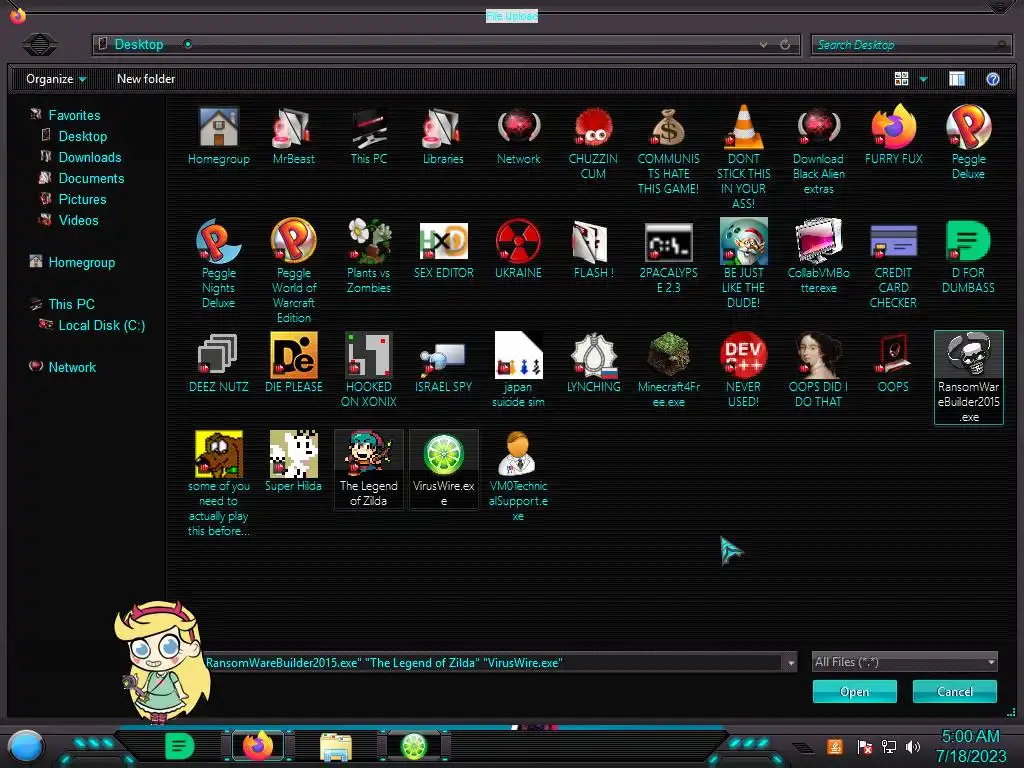Click the New folder button
This screenshot has width=1024, height=768.
[x=146, y=79]
